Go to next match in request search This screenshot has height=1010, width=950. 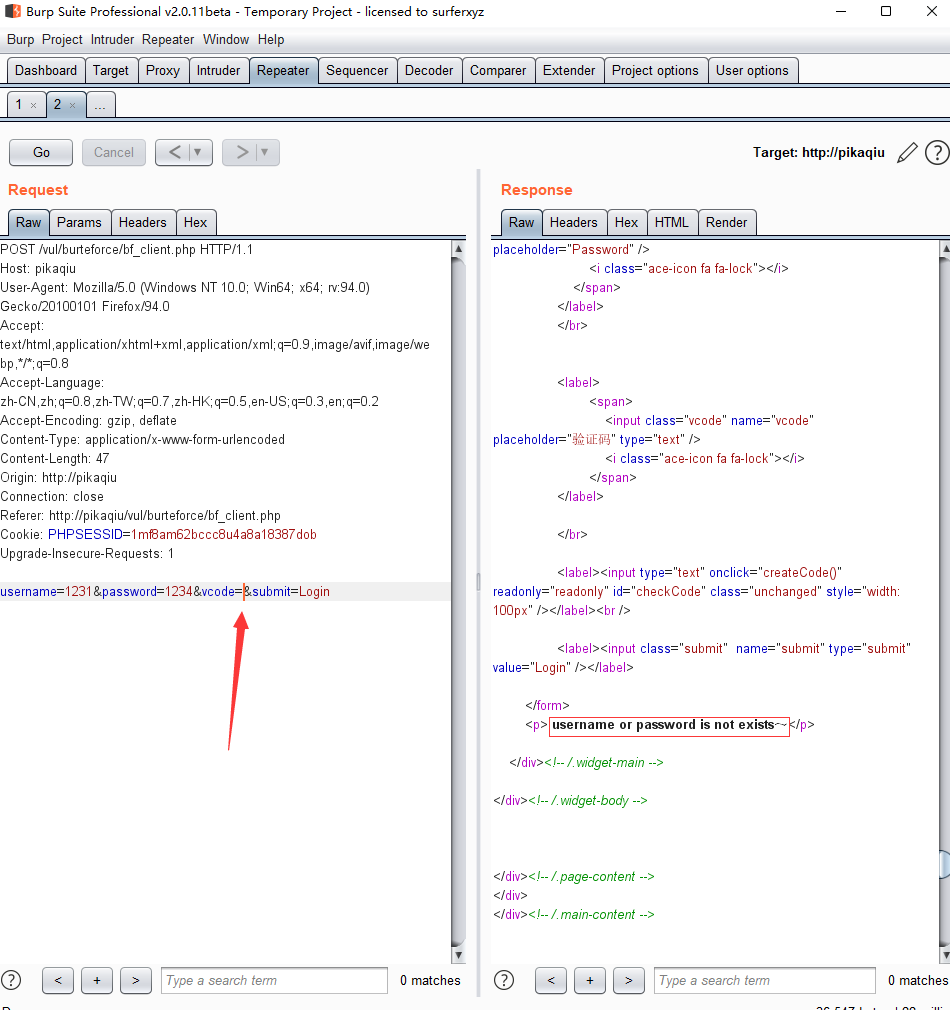tap(135, 980)
